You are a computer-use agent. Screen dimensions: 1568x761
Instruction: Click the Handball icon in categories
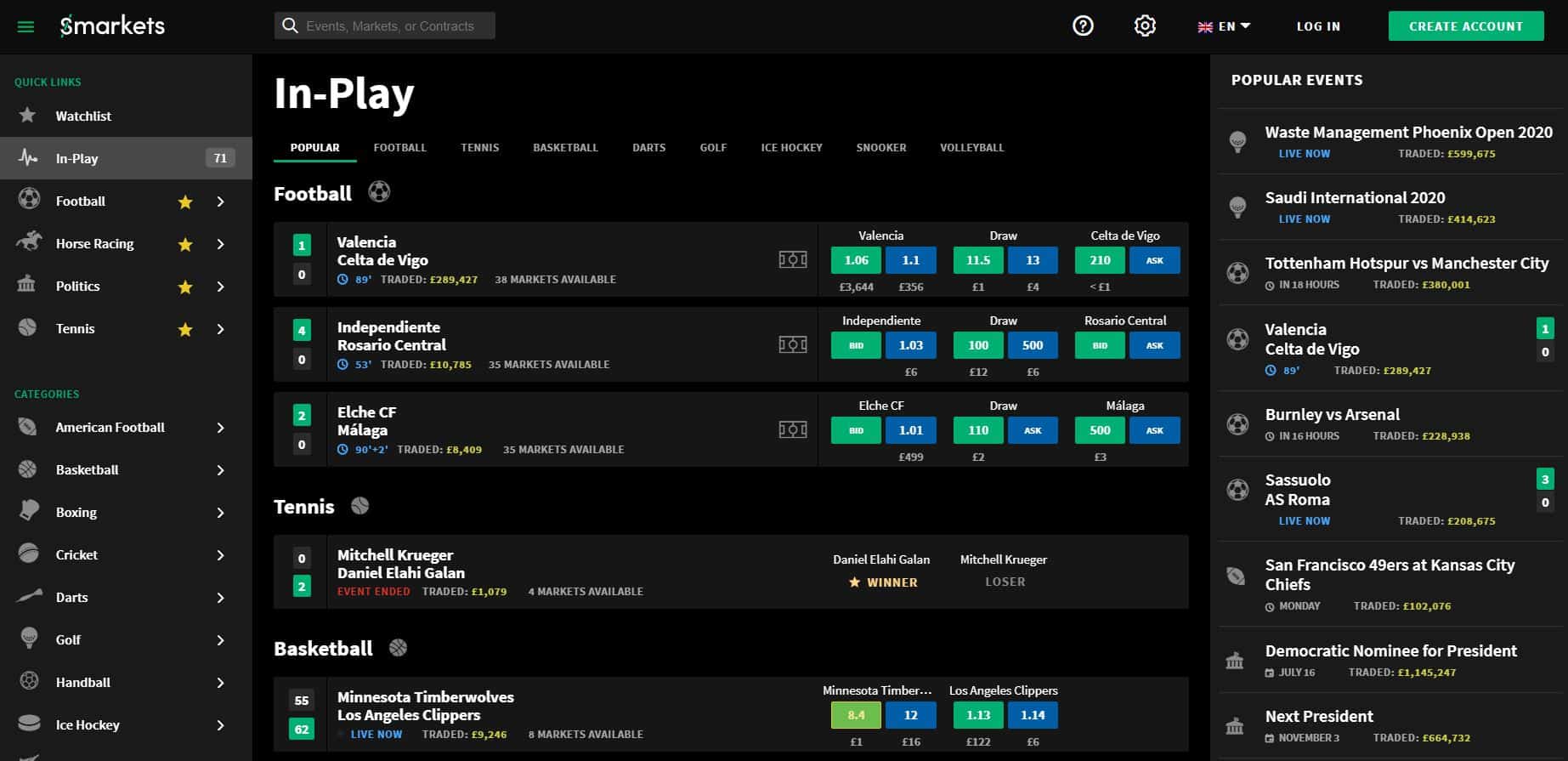pos(29,681)
